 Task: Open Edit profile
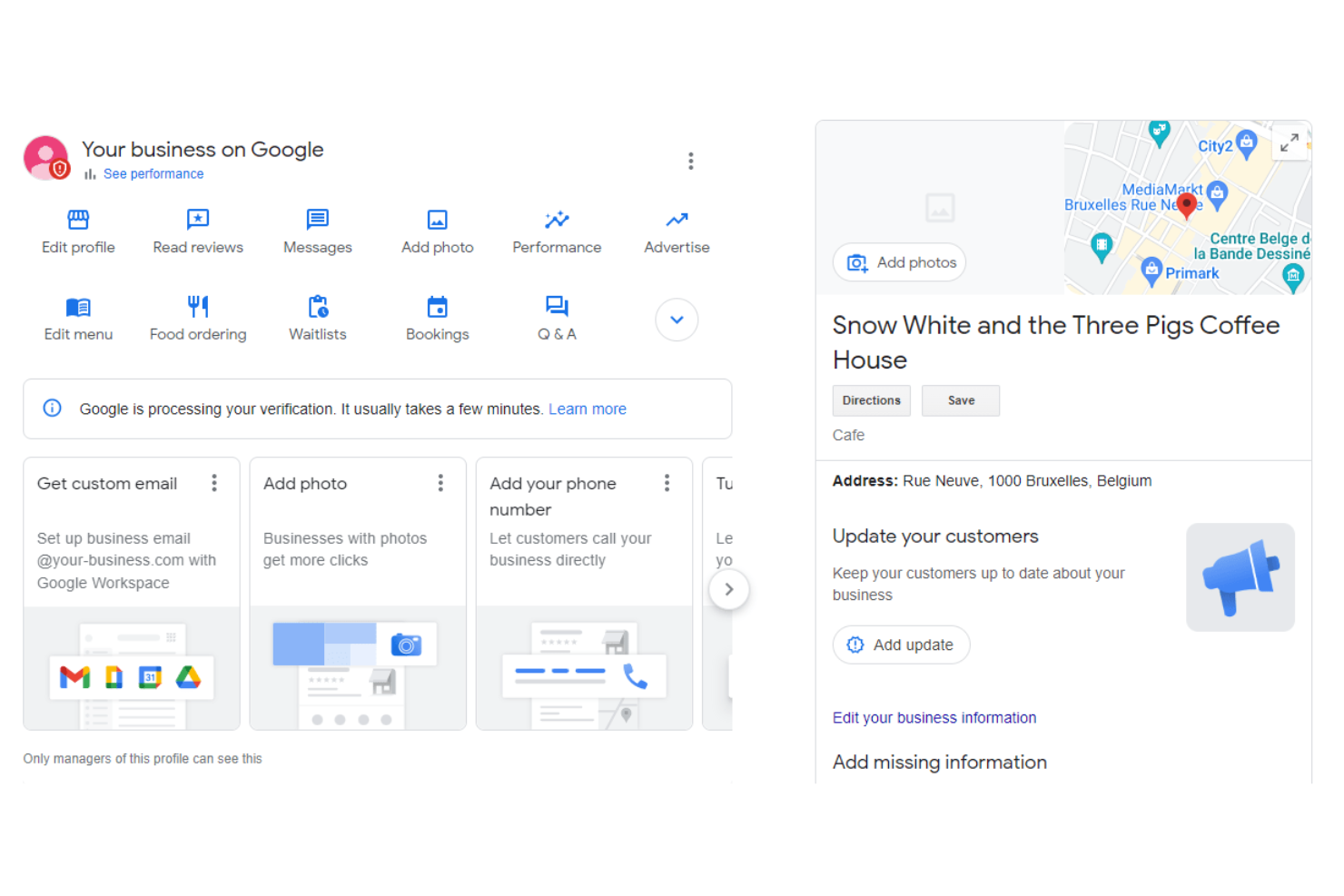coord(78,231)
